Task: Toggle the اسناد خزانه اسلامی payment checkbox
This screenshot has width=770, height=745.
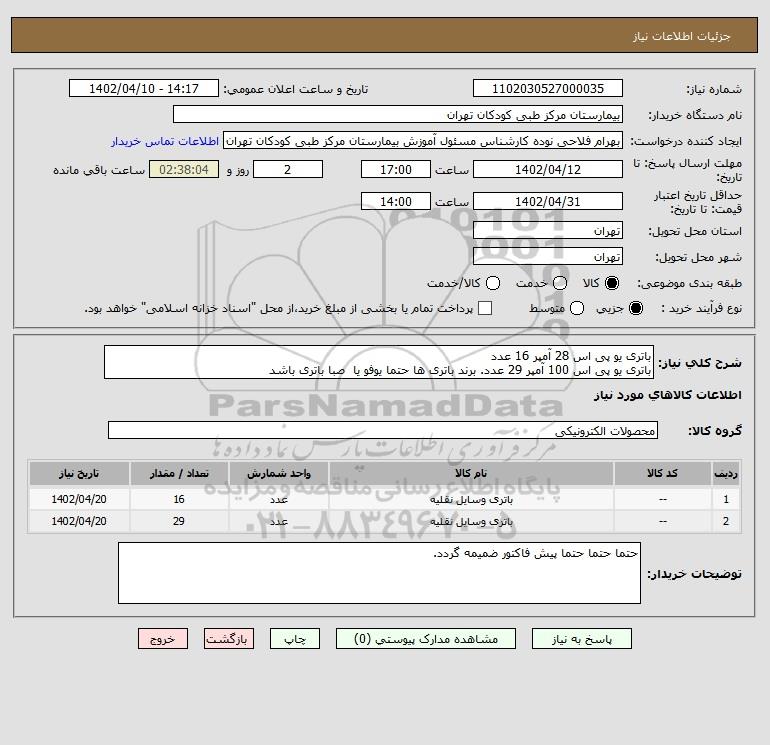Action: tap(485, 309)
